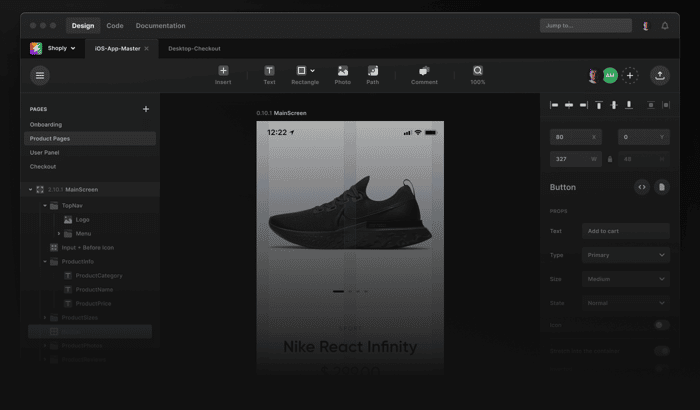Open the Type dropdown set to Primary

point(625,255)
